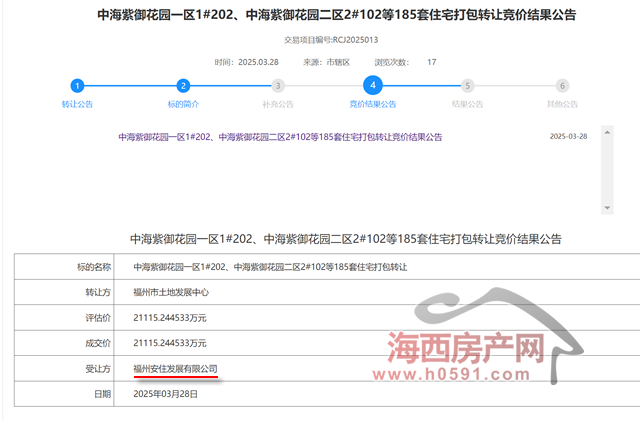Click step 2 circle for 标的简介
Screen dimensions: 640x421
183,86
